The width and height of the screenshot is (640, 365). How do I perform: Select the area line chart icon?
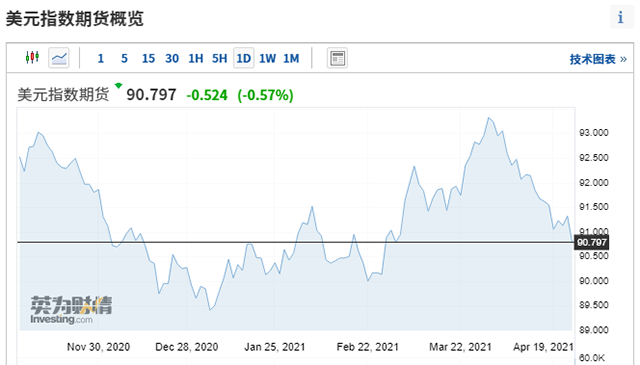(x=59, y=58)
